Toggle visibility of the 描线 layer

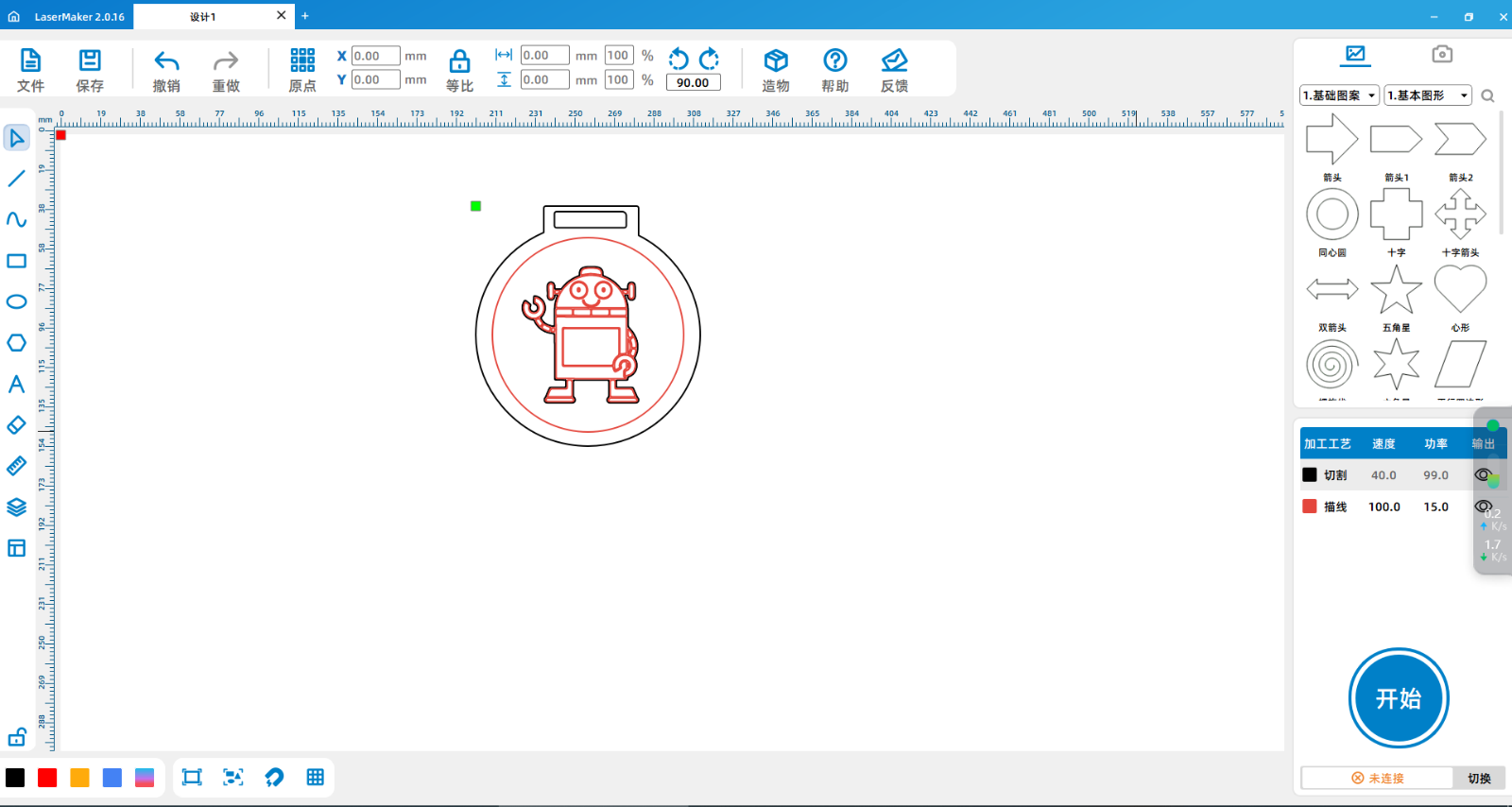coord(1483,507)
